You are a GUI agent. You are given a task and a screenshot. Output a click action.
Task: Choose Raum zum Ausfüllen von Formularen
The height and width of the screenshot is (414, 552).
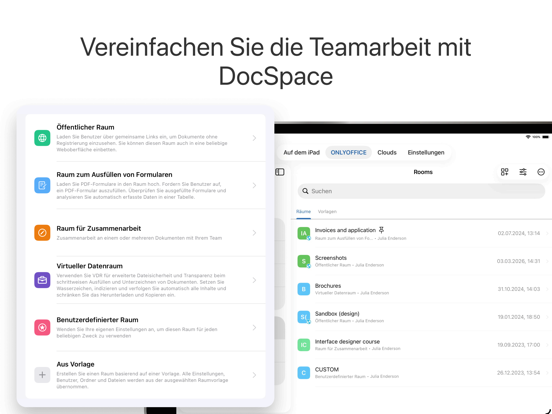tap(114, 175)
